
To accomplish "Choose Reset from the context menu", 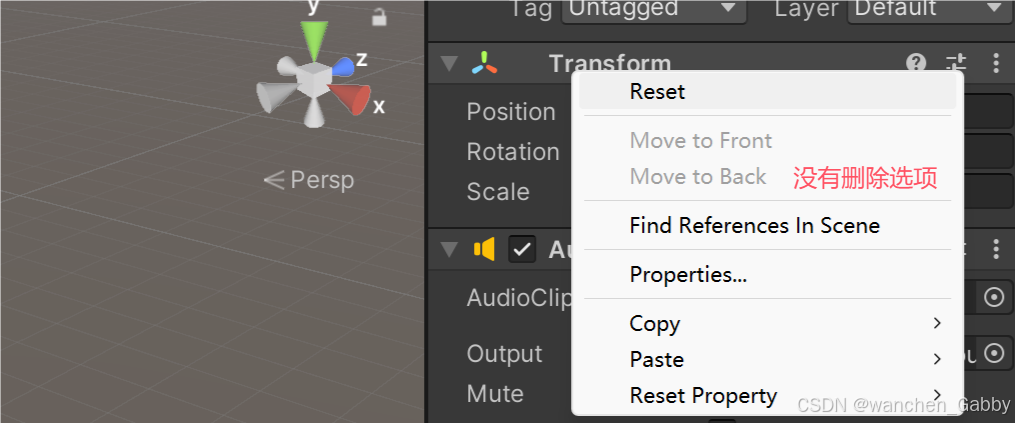I will tap(657, 92).
